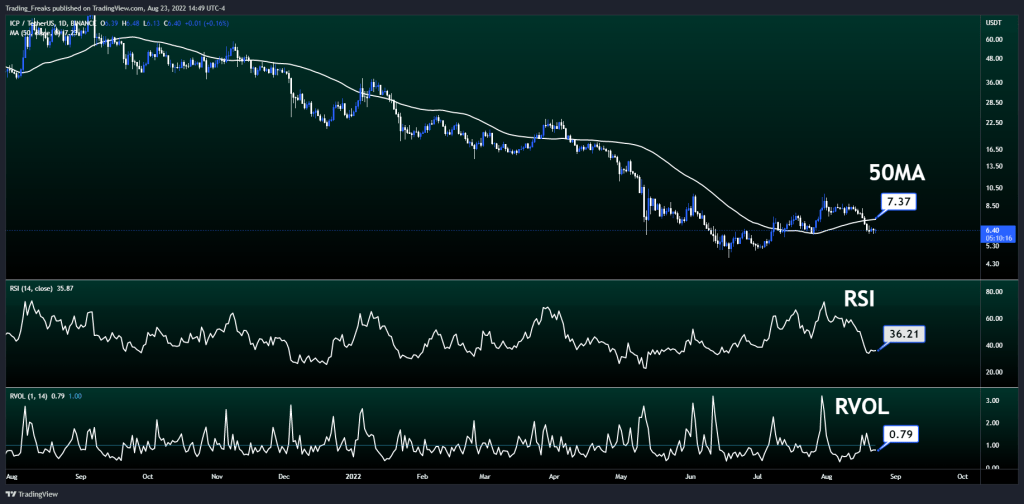
Task: Click the USDT currency label on price axis
Action: click(994, 21)
